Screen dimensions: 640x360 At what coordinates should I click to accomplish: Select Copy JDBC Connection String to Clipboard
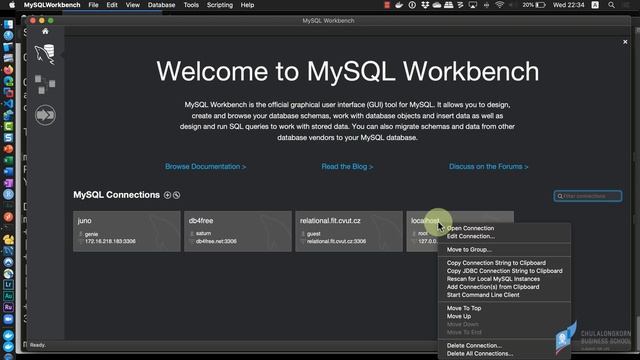tap(504, 271)
